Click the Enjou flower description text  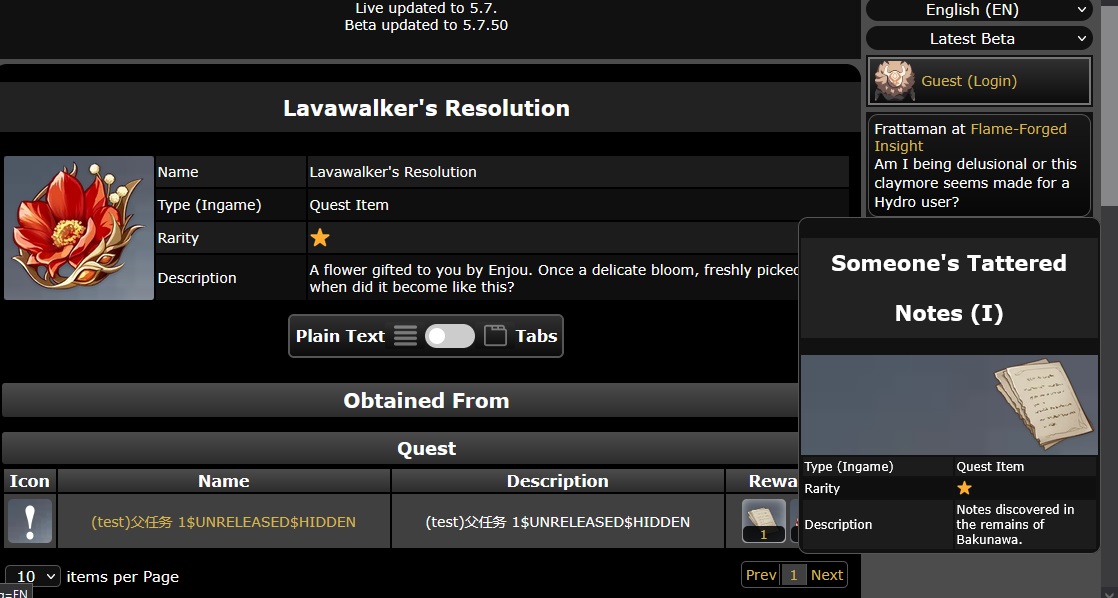554,279
